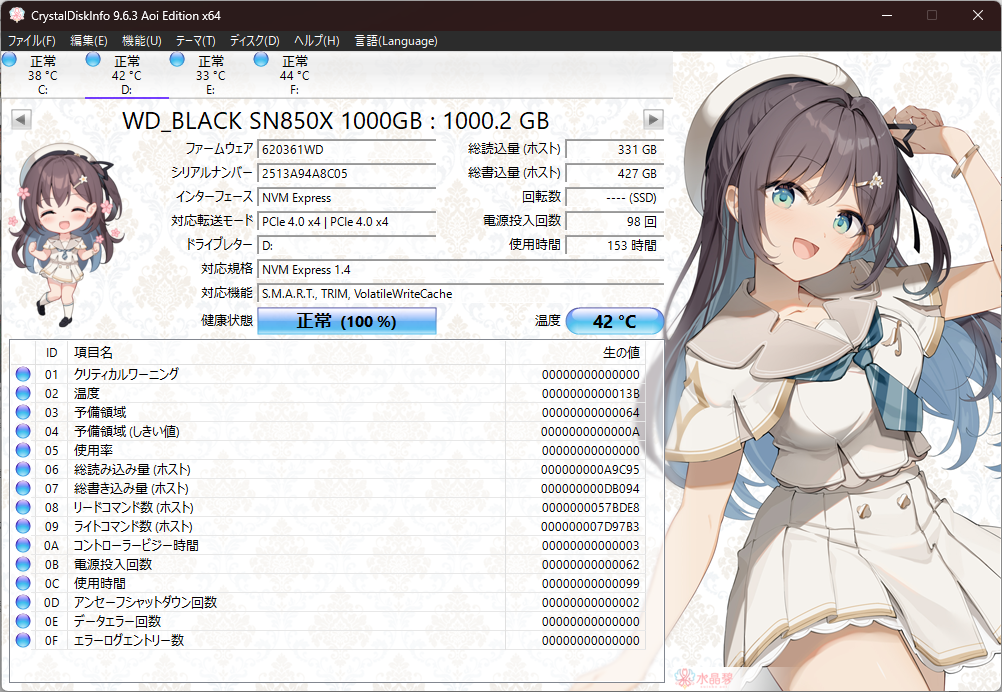Open the ディスク(D) menu
This screenshot has height=692, width=1002.
tap(254, 41)
